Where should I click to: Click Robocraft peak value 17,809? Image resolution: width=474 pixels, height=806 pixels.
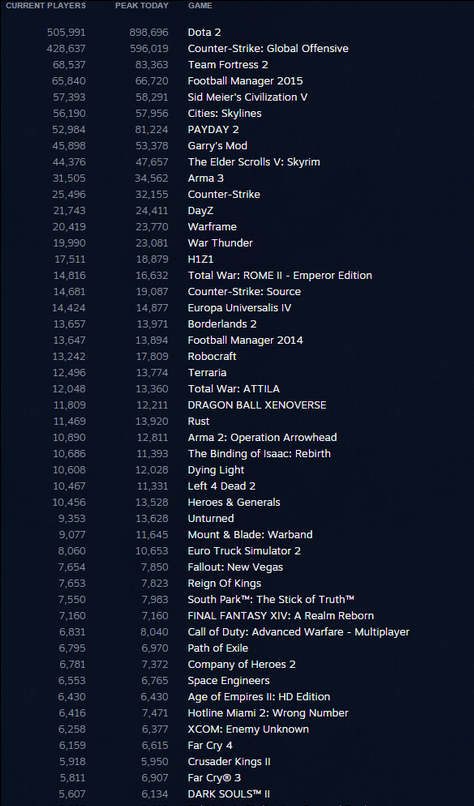click(x=152, y=356)
